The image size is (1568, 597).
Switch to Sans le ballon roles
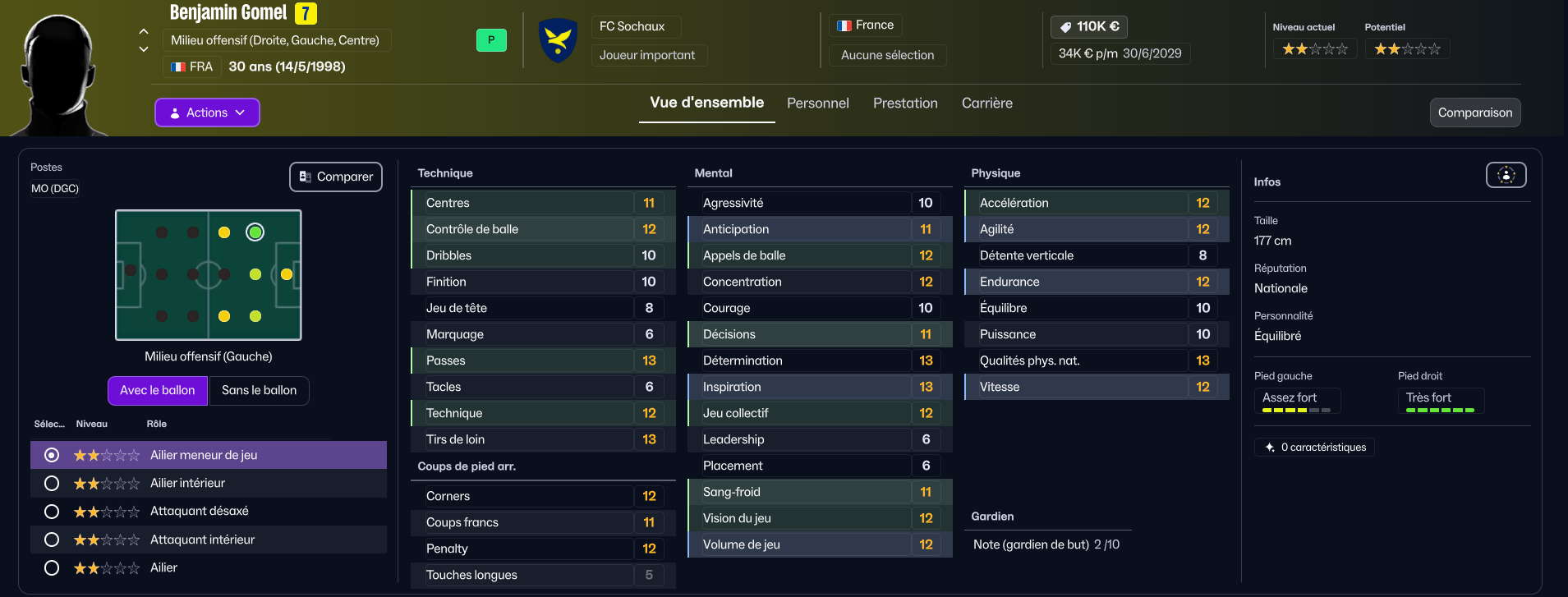pyautogui.click(x=259, y=390)
